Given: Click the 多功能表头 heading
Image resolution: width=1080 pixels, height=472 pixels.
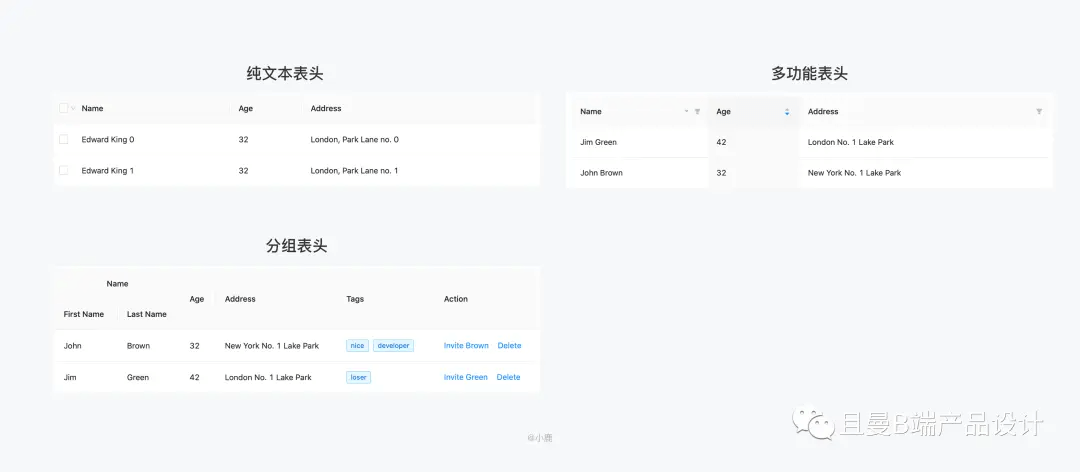Looking at the screenshot, I should (x=809, y=74).
